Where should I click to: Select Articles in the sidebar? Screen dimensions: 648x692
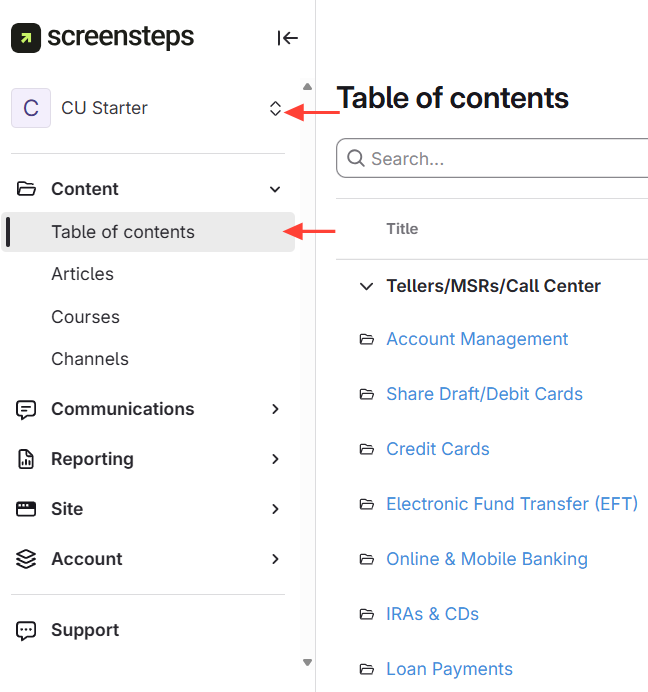point(83,274)
